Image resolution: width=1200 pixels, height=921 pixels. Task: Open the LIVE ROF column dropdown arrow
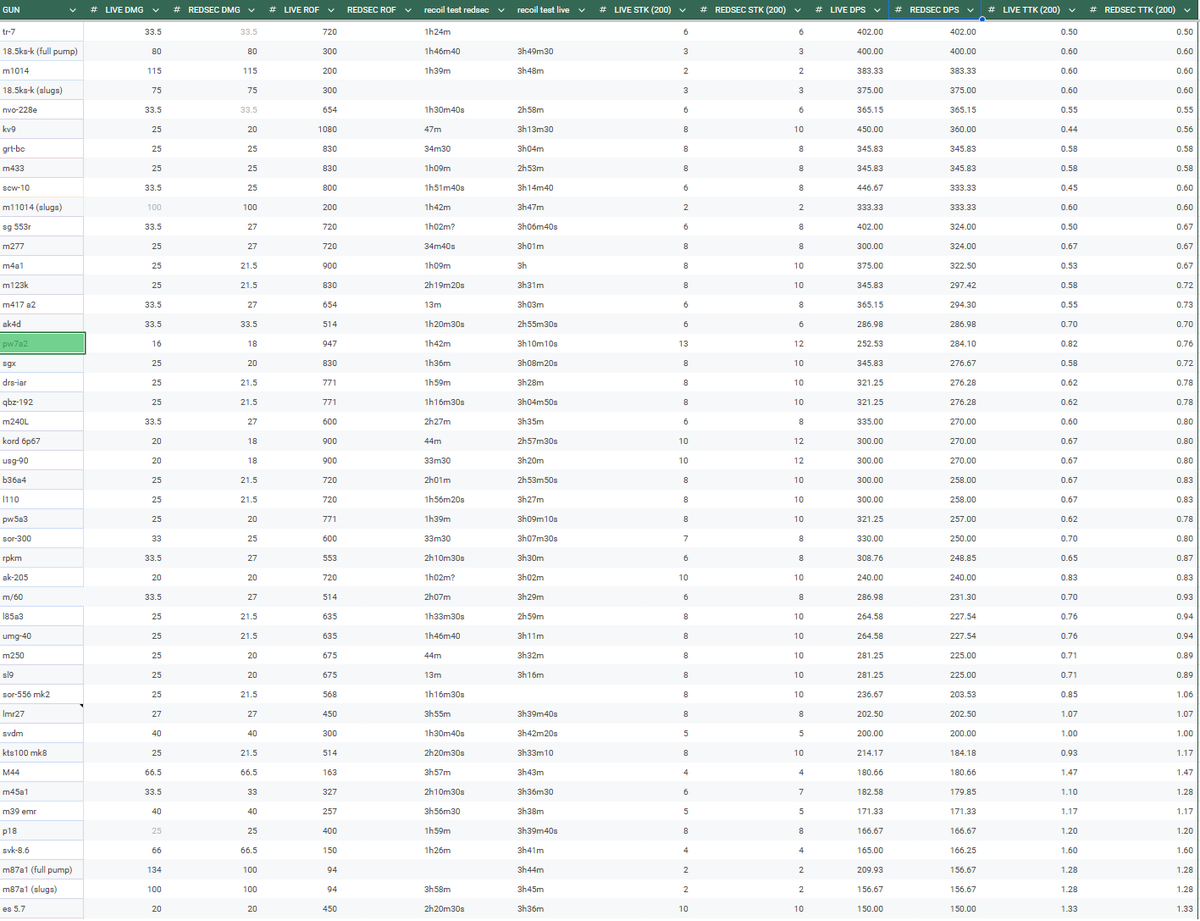[x=329, y=11]
